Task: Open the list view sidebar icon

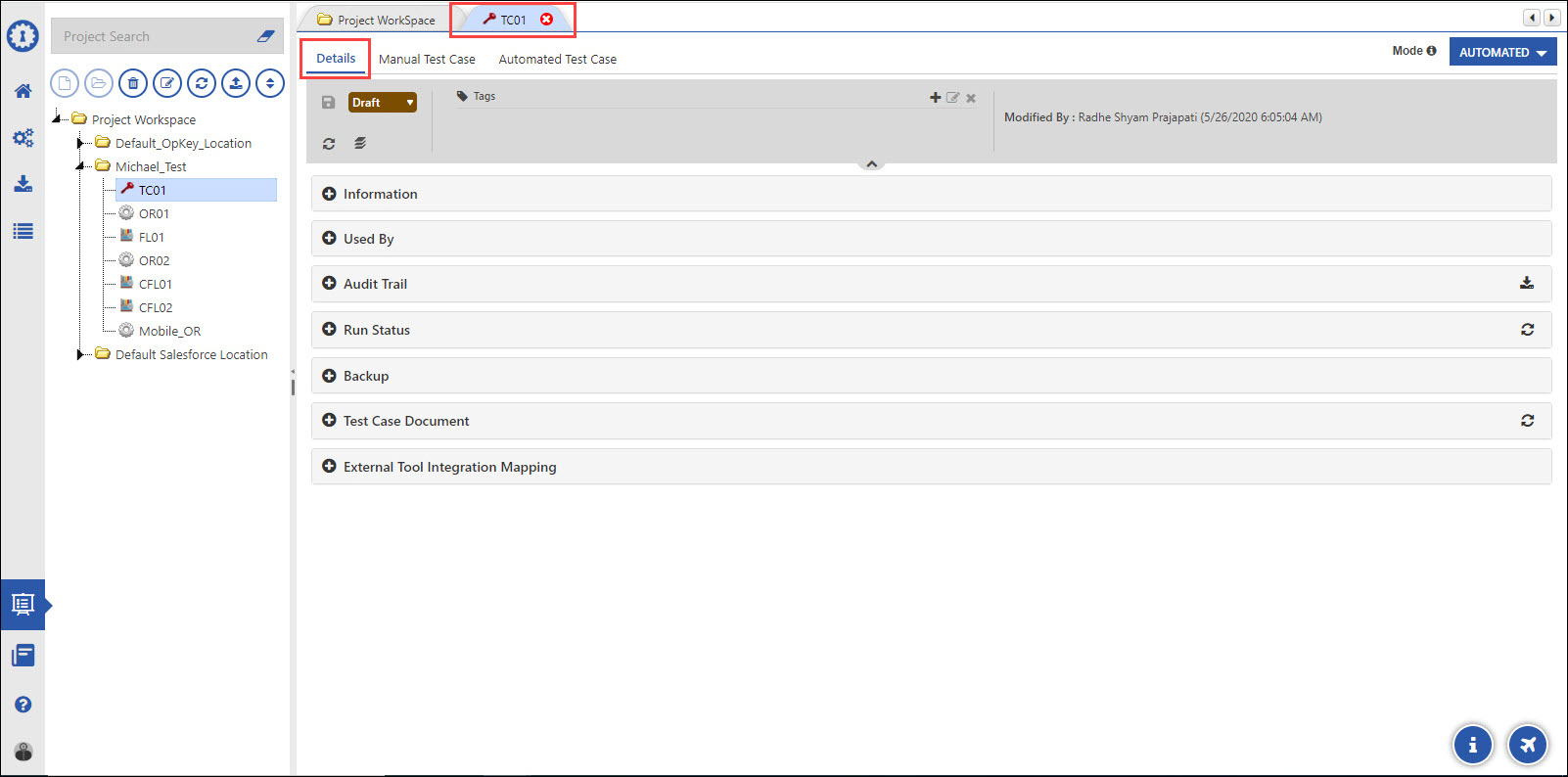Action: (23, 231)
